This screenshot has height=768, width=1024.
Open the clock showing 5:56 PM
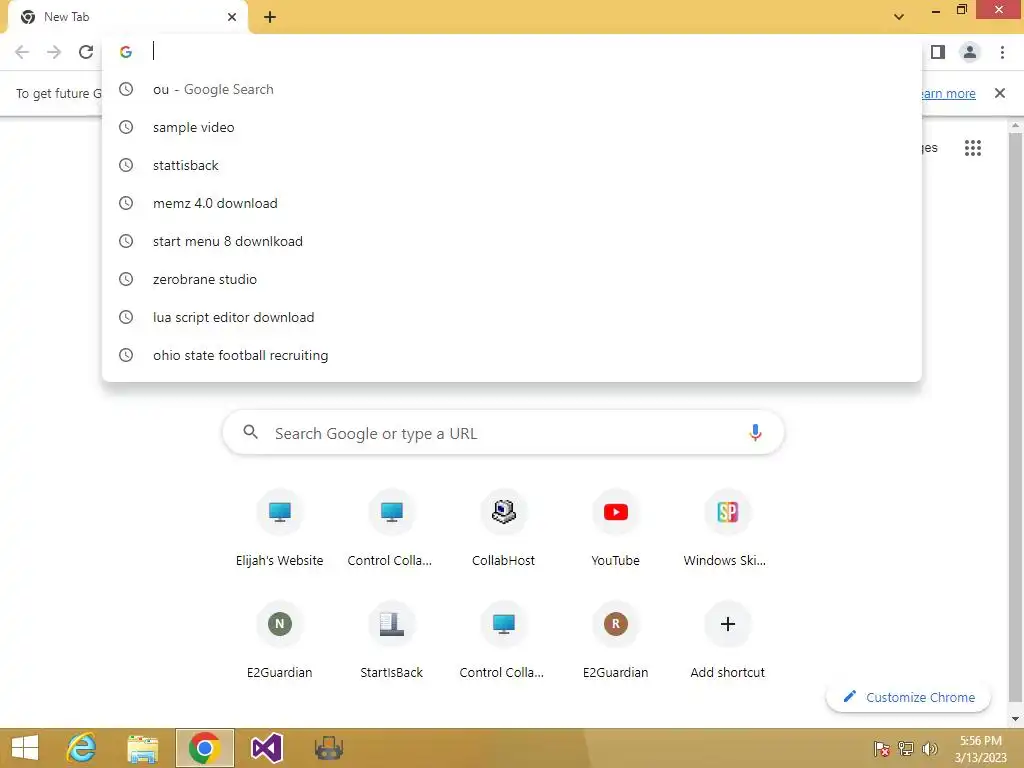click(981, 748)
